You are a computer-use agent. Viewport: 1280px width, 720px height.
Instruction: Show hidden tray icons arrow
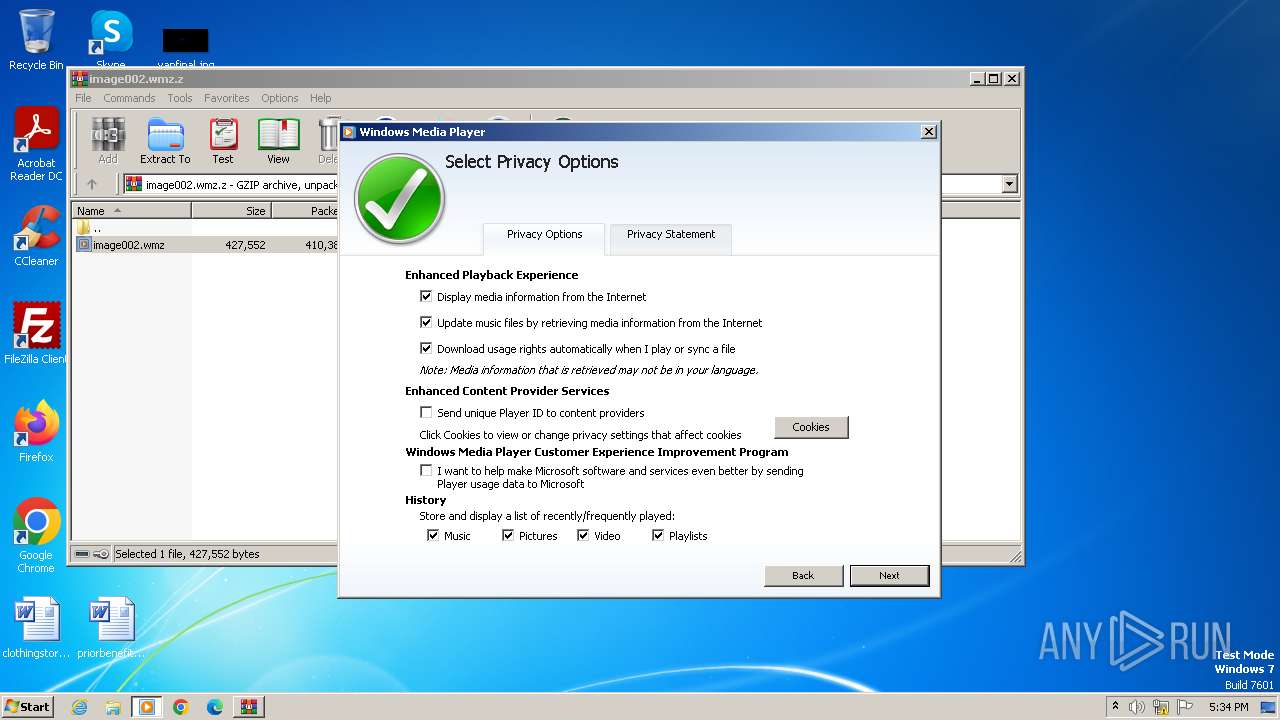pos(1116,707)
